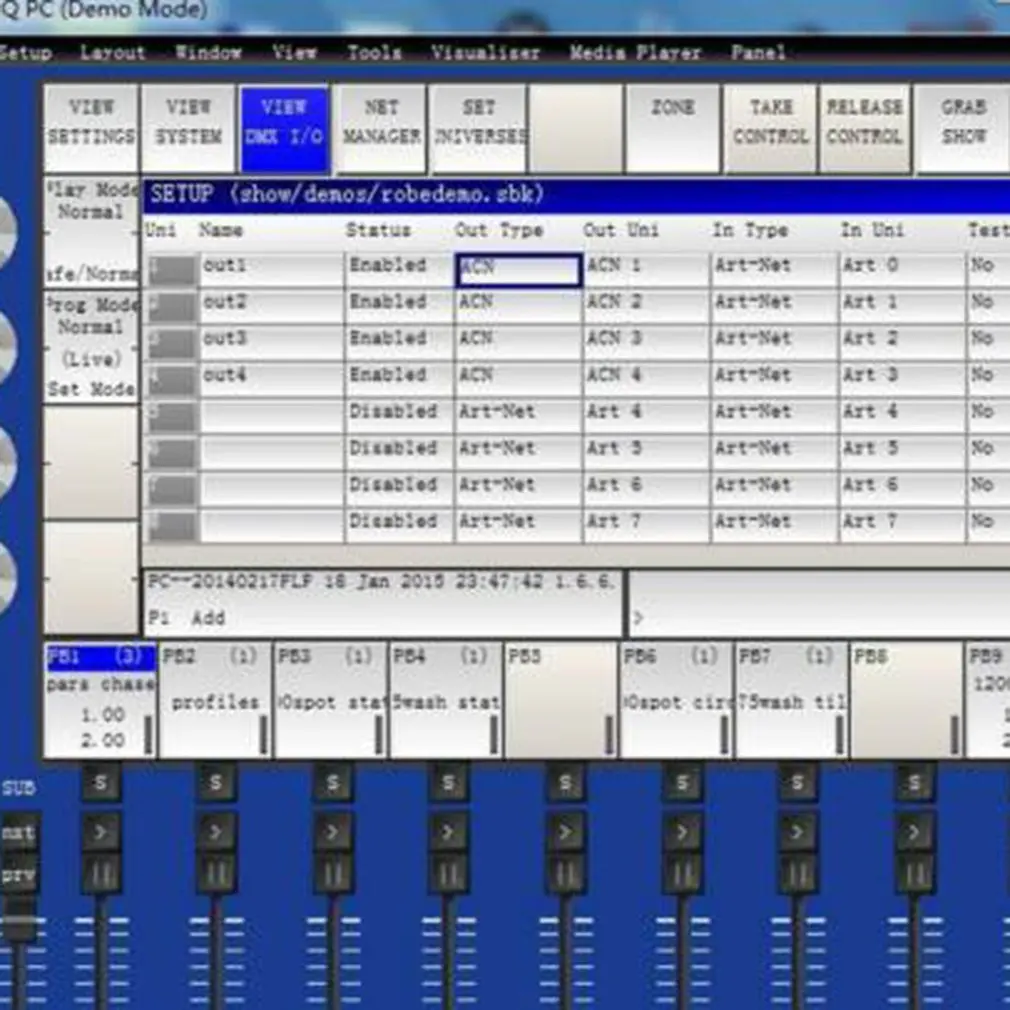The image size is (1010, 1010).
Task: Click the S select button under PB4
Action: click(449, 782)
